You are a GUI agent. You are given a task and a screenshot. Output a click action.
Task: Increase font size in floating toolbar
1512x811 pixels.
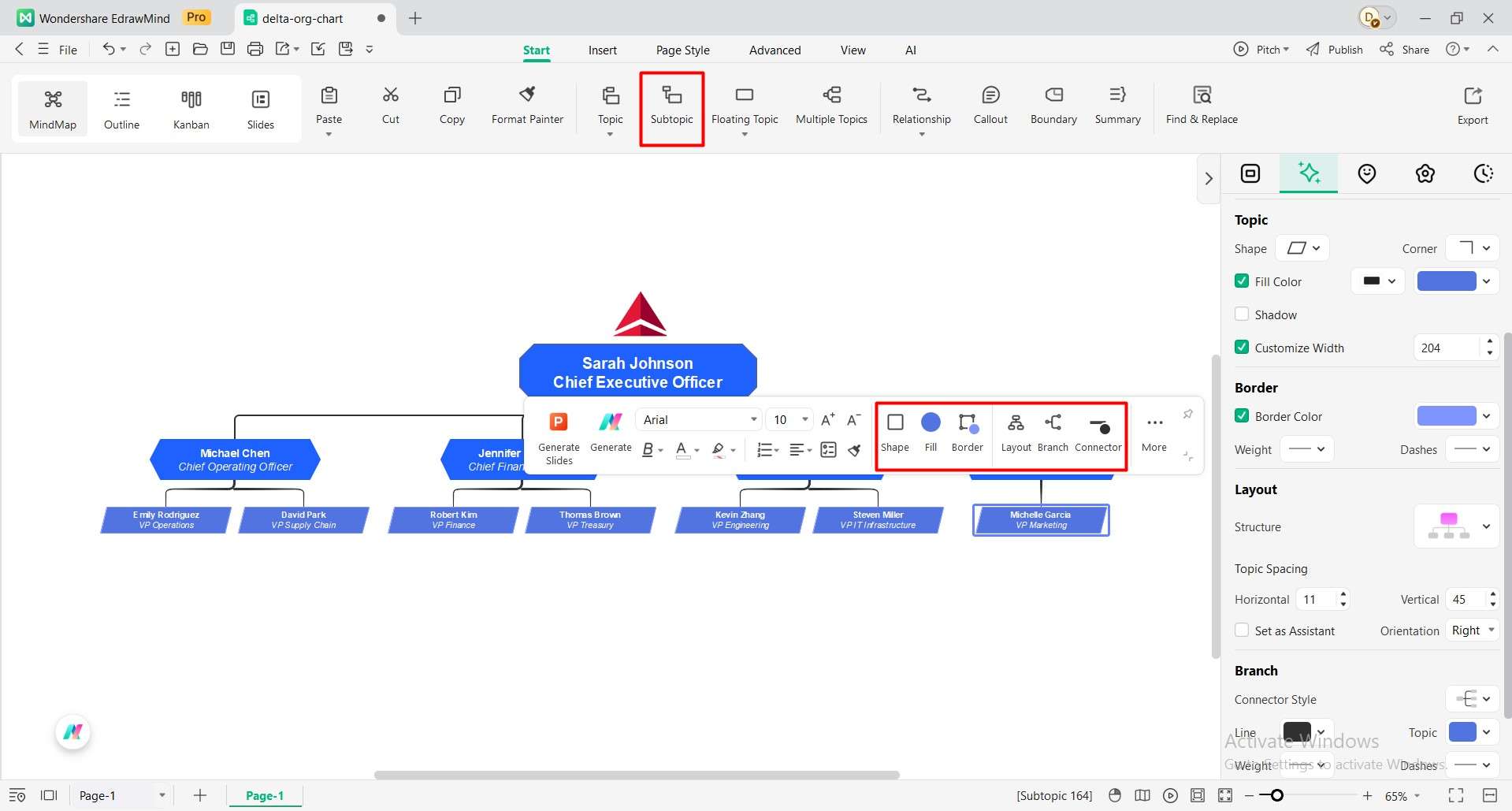[x=827, y=419]
